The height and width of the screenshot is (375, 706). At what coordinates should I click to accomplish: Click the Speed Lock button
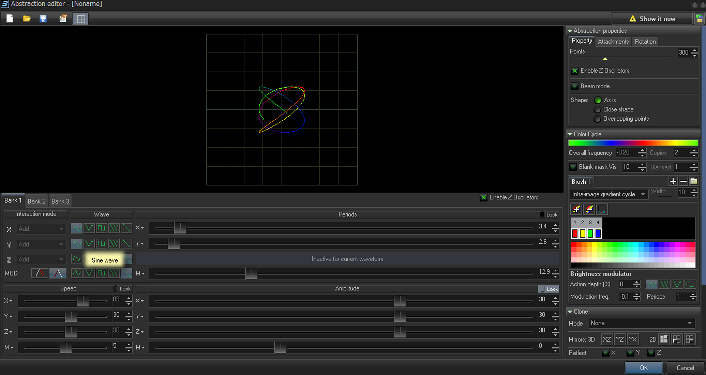tap(122, 289)
